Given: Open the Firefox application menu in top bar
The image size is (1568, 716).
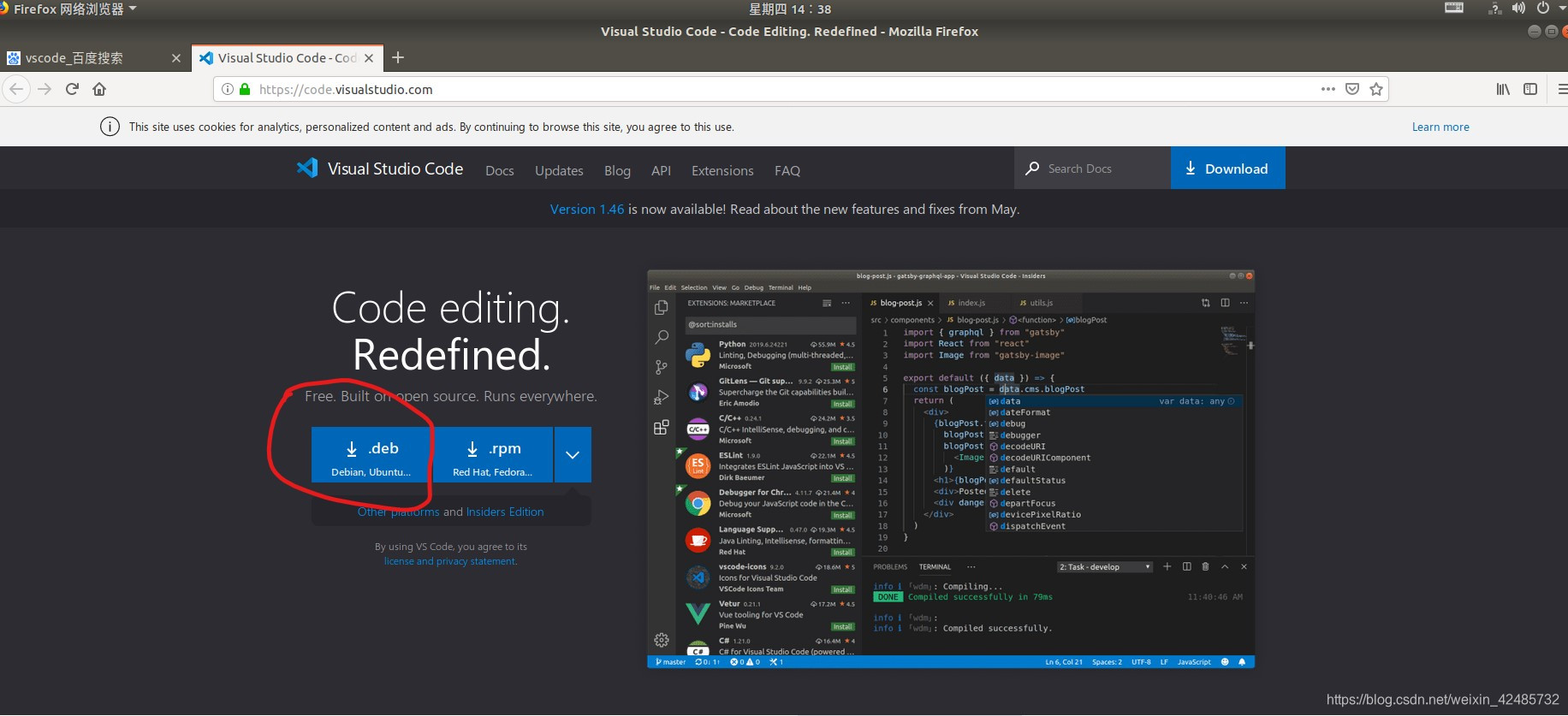Looking at the screenshot, I should point(68,9).
